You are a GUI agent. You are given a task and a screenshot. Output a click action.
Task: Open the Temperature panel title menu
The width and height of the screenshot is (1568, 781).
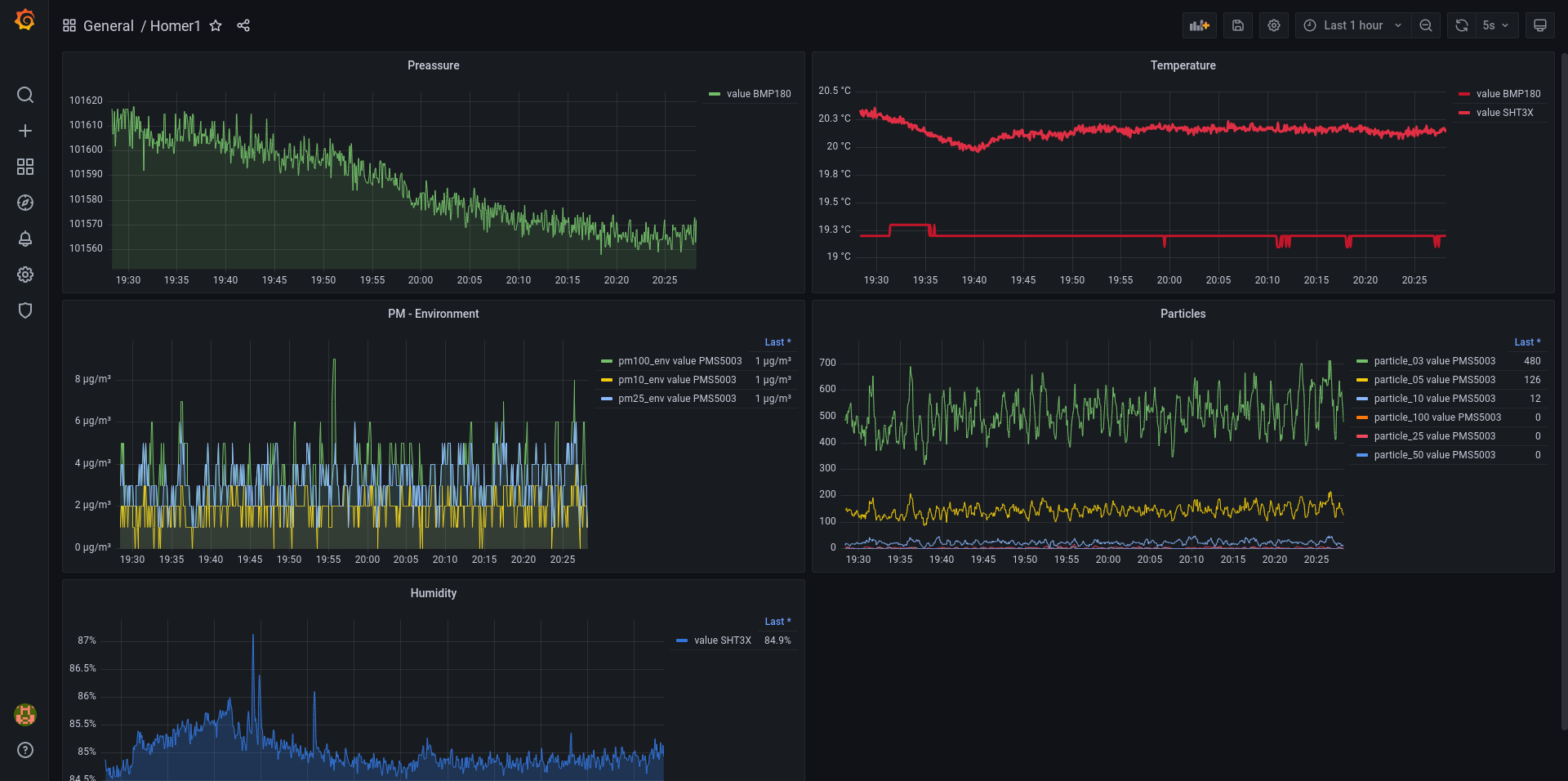[1183, 65]
